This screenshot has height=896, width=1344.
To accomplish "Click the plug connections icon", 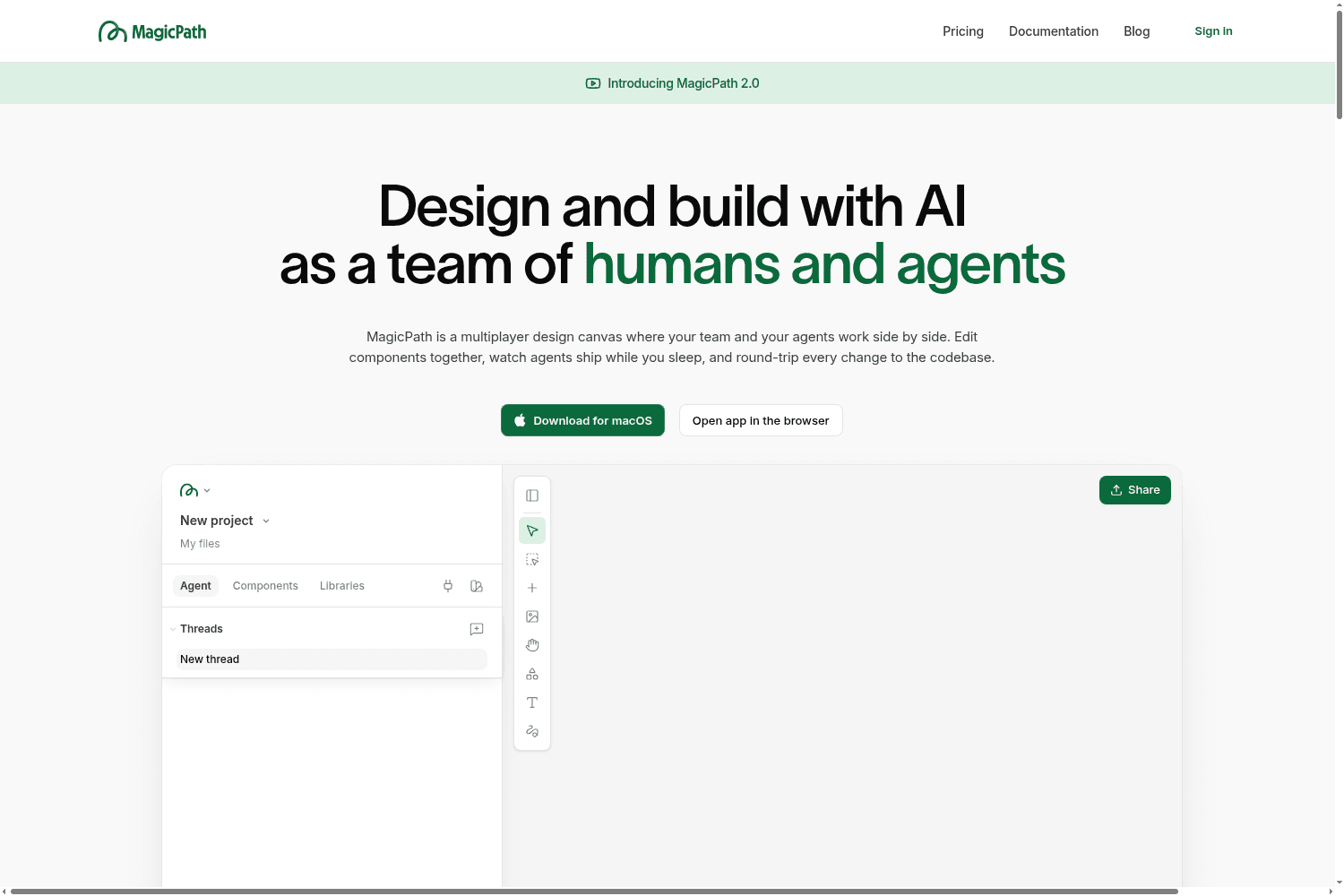I will [x=448, y=586].
